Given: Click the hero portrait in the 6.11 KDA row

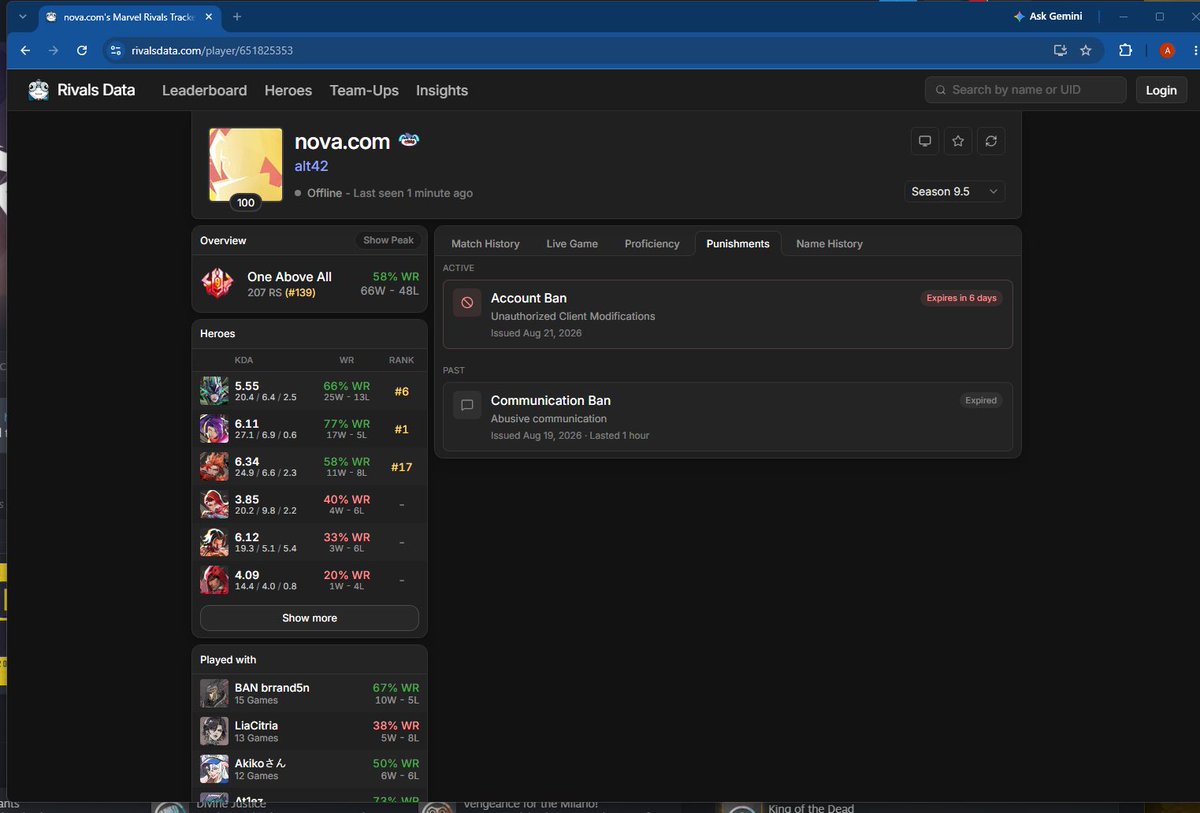Looking at the screenshot, I should click(214, 428).
